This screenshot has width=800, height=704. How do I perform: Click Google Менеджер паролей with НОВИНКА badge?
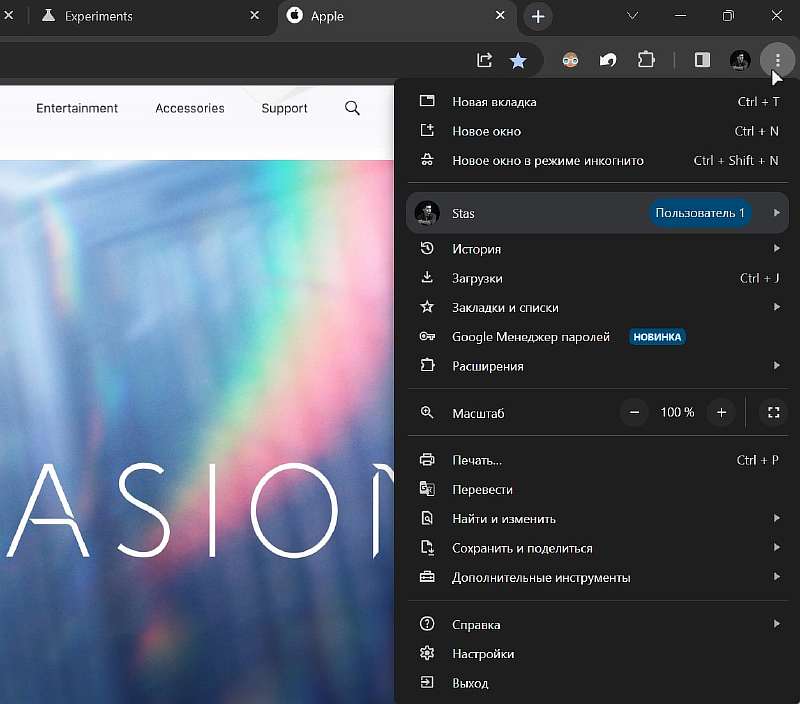click(530, 337)
